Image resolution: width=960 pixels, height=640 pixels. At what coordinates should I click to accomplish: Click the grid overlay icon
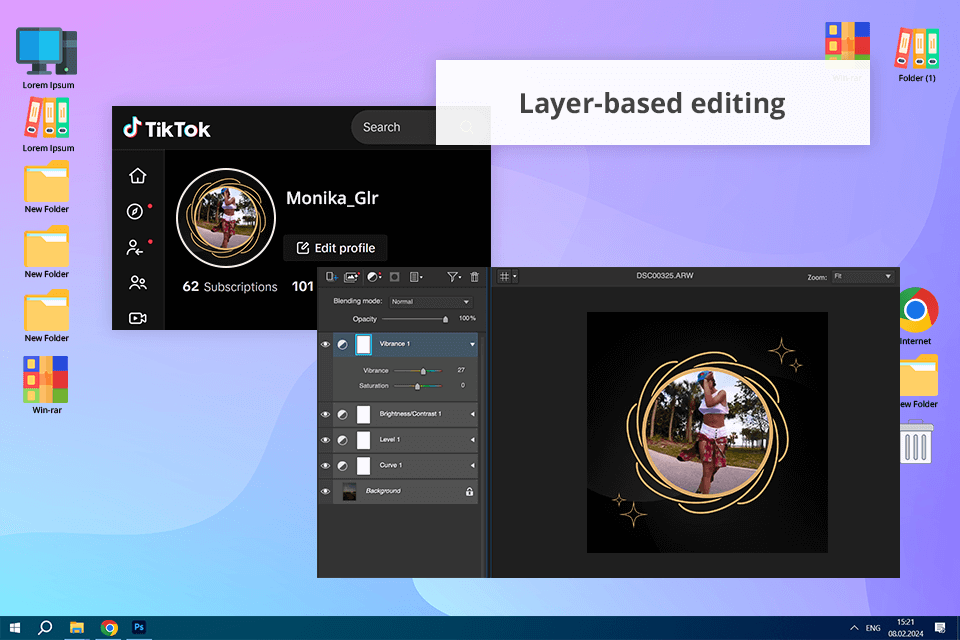504,276
